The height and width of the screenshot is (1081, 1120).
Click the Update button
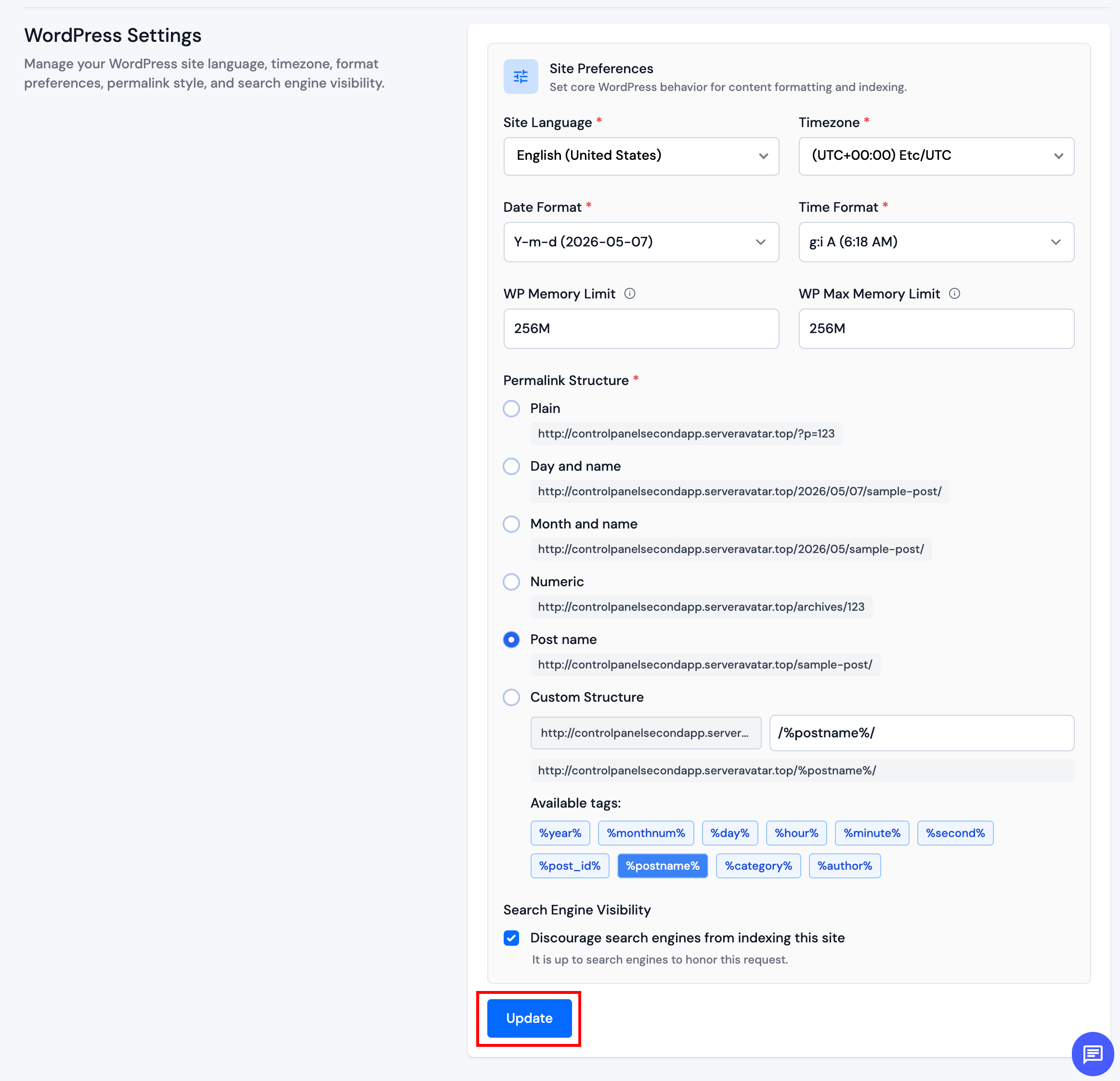[529, 1018]
